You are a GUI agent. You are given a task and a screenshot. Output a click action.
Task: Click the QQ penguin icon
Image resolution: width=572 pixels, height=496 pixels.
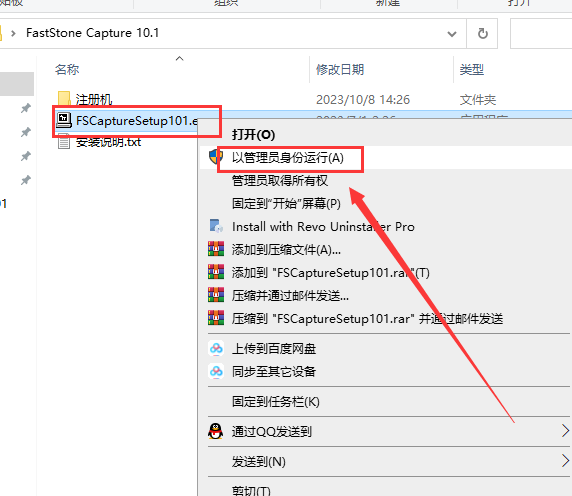(216, 431)
